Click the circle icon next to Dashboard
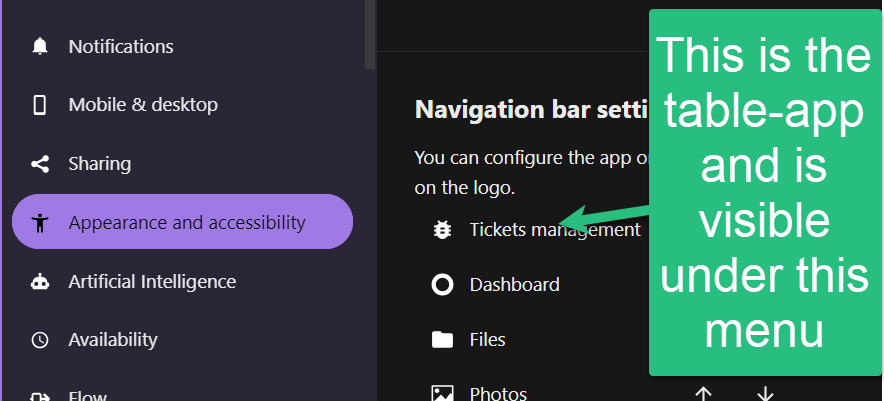The image size is (884, 401). 442,285
